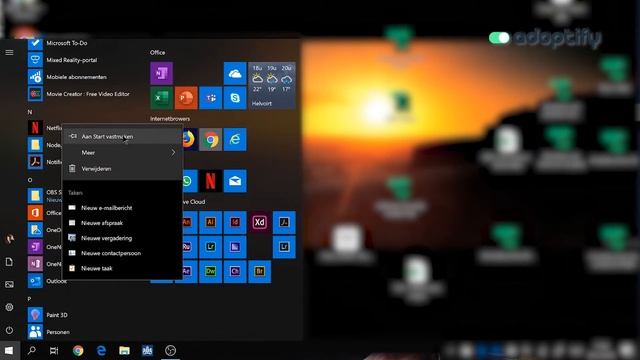Image resolution: width=640 pixels, height=360 pixels.
Task: Select Nieuw e-mailbericht task
Action: [122, 208]
